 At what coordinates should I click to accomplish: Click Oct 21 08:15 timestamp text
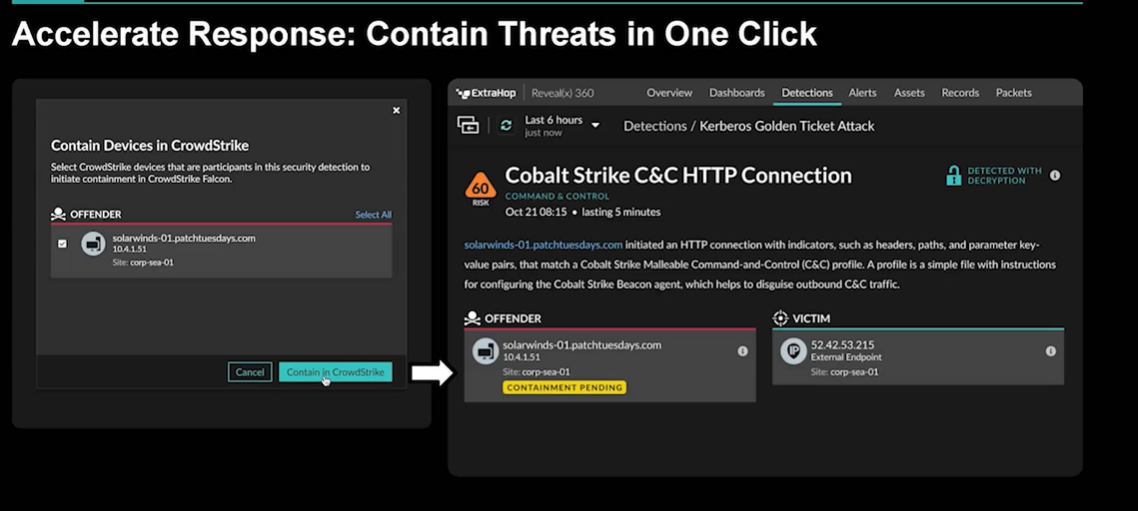(x=537, y=213)
